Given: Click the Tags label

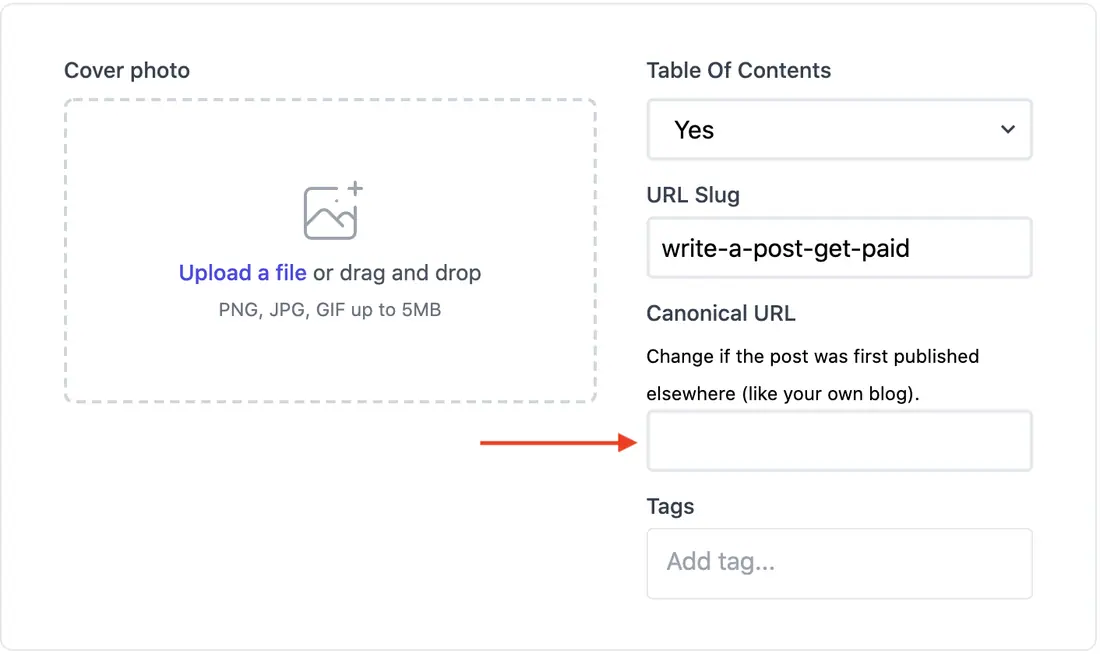Looking at the screenshot, I should click(x=670, y=506).
